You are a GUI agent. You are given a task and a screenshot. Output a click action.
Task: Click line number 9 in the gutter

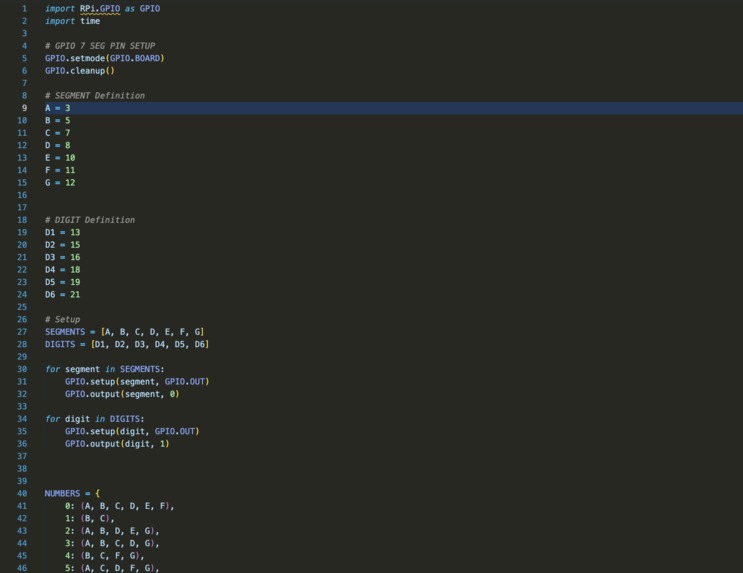tap(24, 108)
